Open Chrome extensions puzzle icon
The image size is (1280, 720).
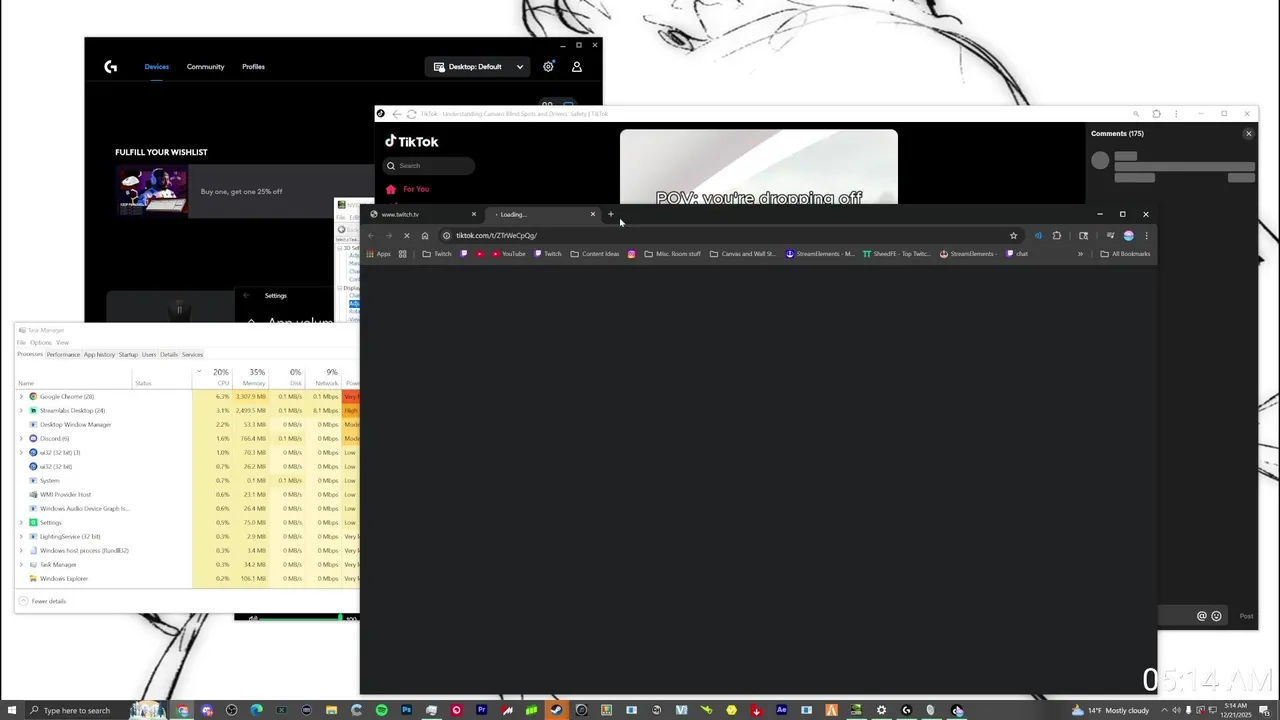tap(1057, 235)
